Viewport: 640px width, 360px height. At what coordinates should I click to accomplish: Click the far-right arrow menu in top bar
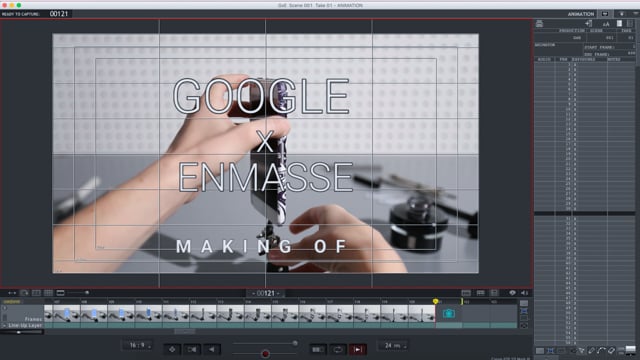[636, 13]
